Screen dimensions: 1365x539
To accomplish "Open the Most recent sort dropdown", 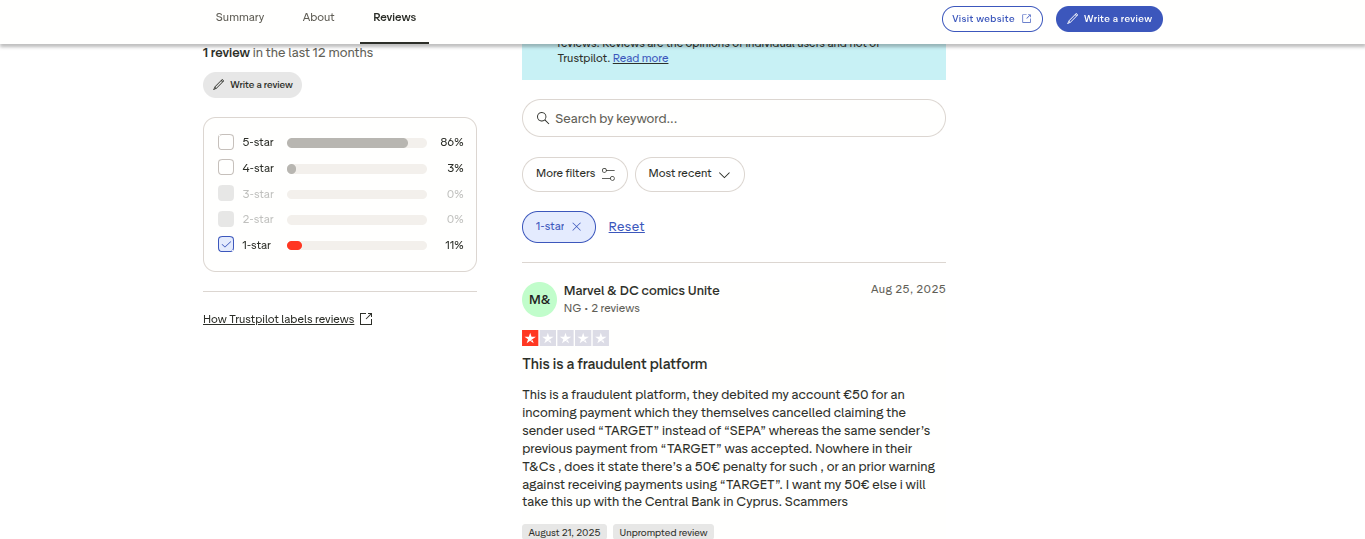I will (x=689, y=174).
